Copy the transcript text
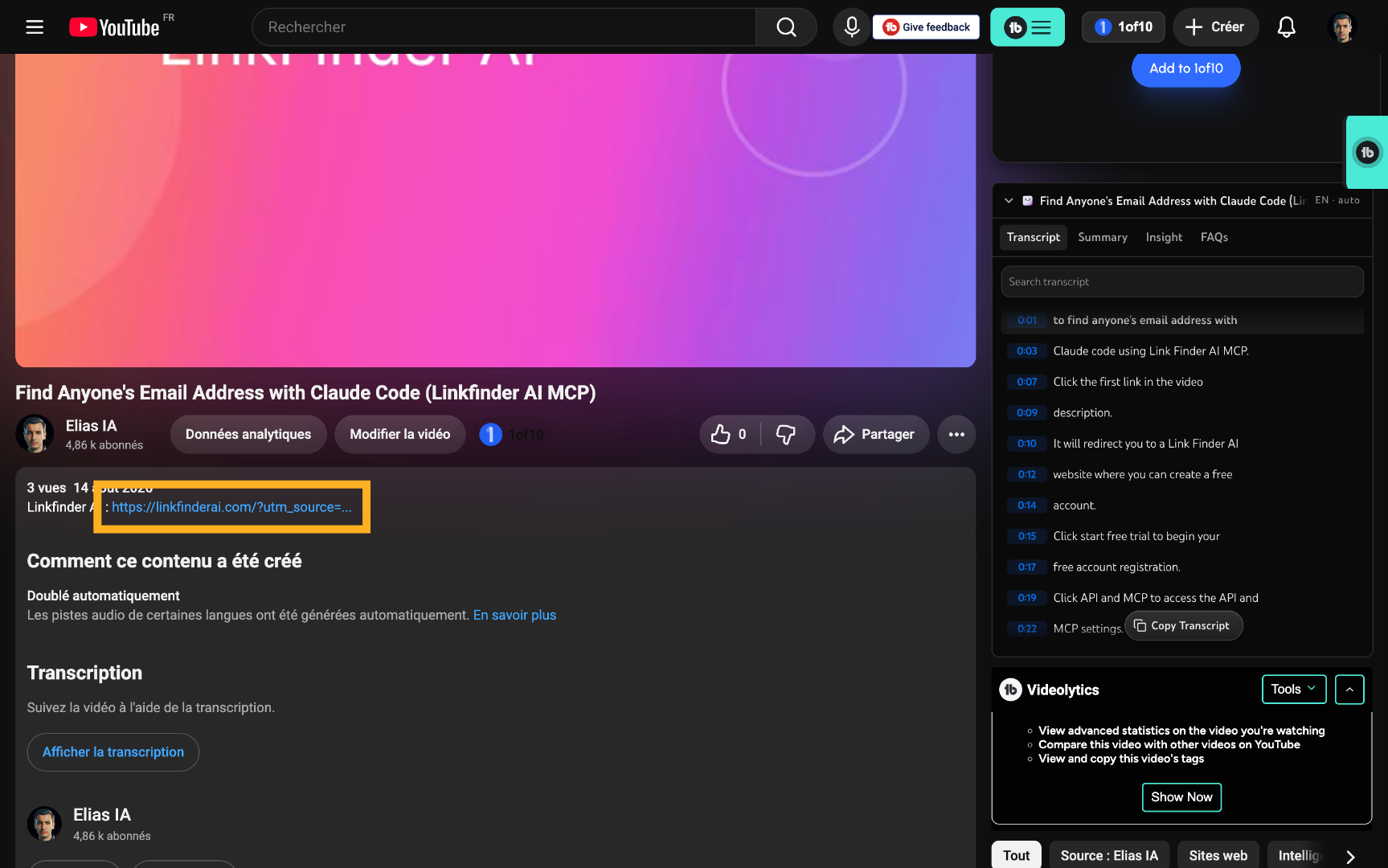The height and width of the screenshot is (868, 1388). click(1183, 626)
